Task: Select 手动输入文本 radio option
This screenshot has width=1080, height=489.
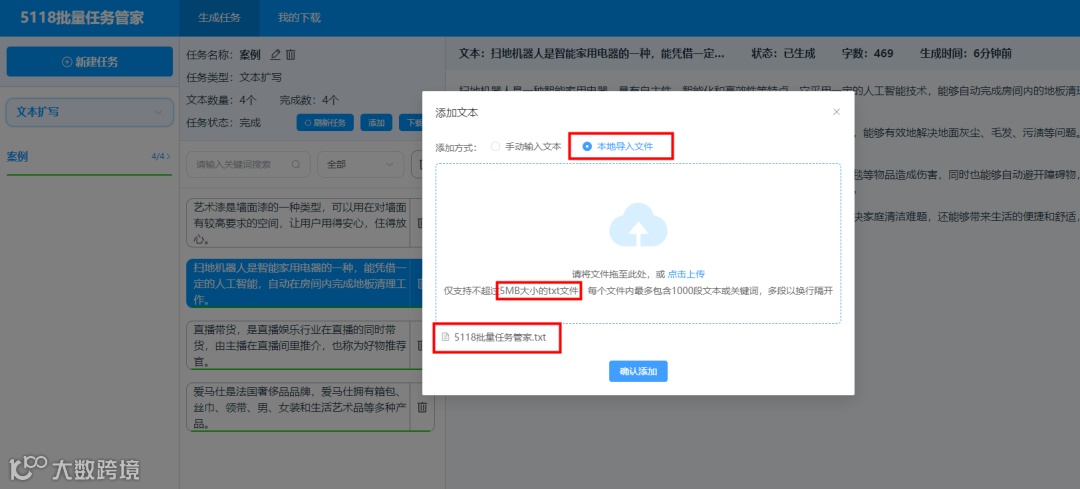Action: point(526,147)
